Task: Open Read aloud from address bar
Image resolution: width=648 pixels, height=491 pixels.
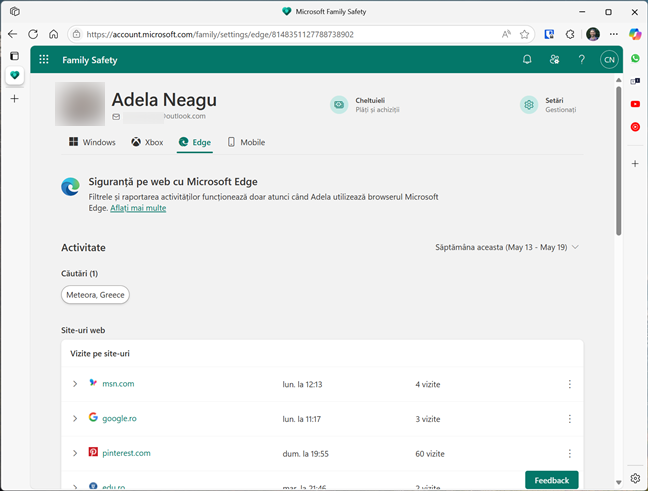Action: click(506, 34)
